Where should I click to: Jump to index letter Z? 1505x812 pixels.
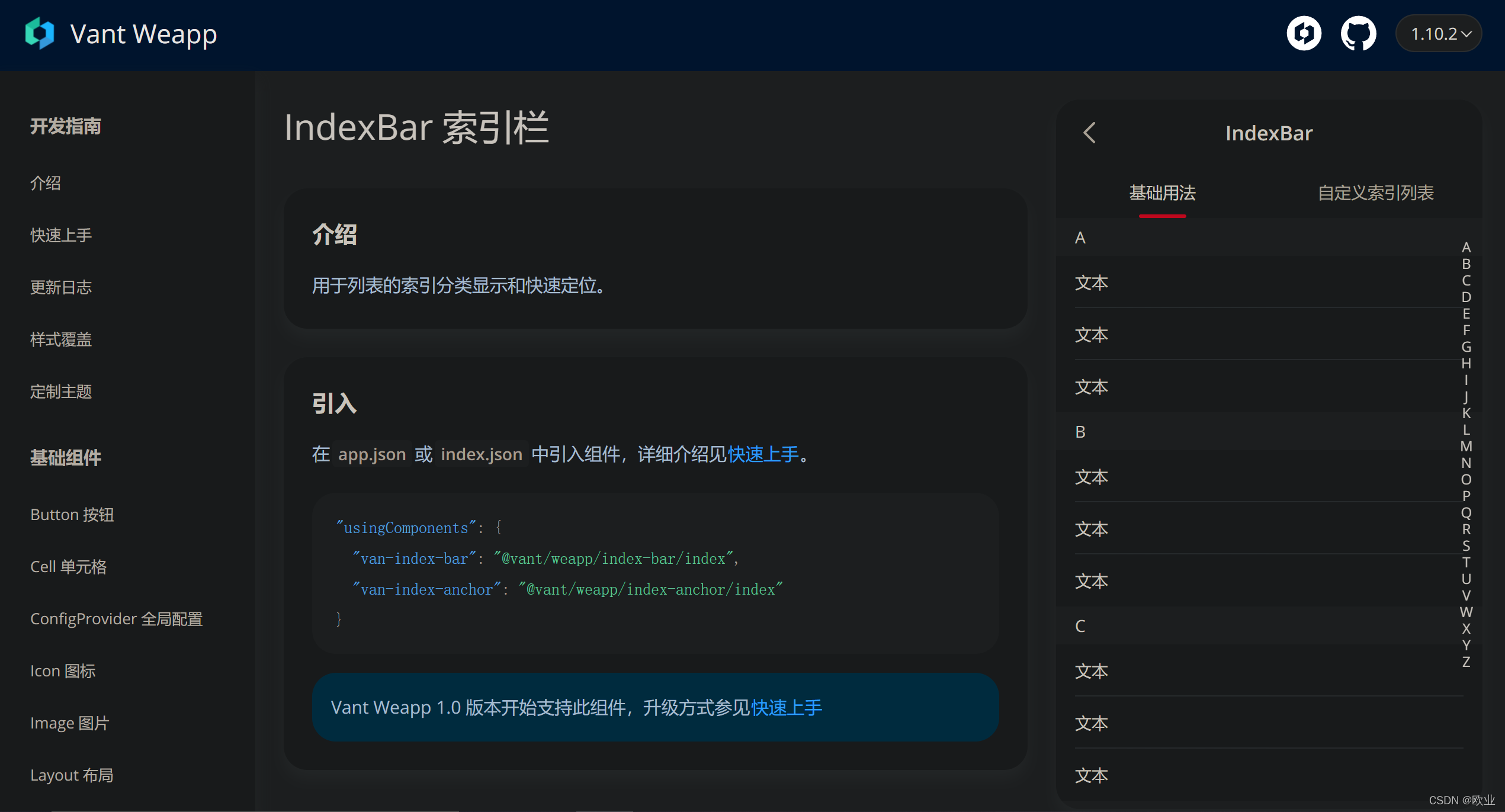[x=1466, y=662]
